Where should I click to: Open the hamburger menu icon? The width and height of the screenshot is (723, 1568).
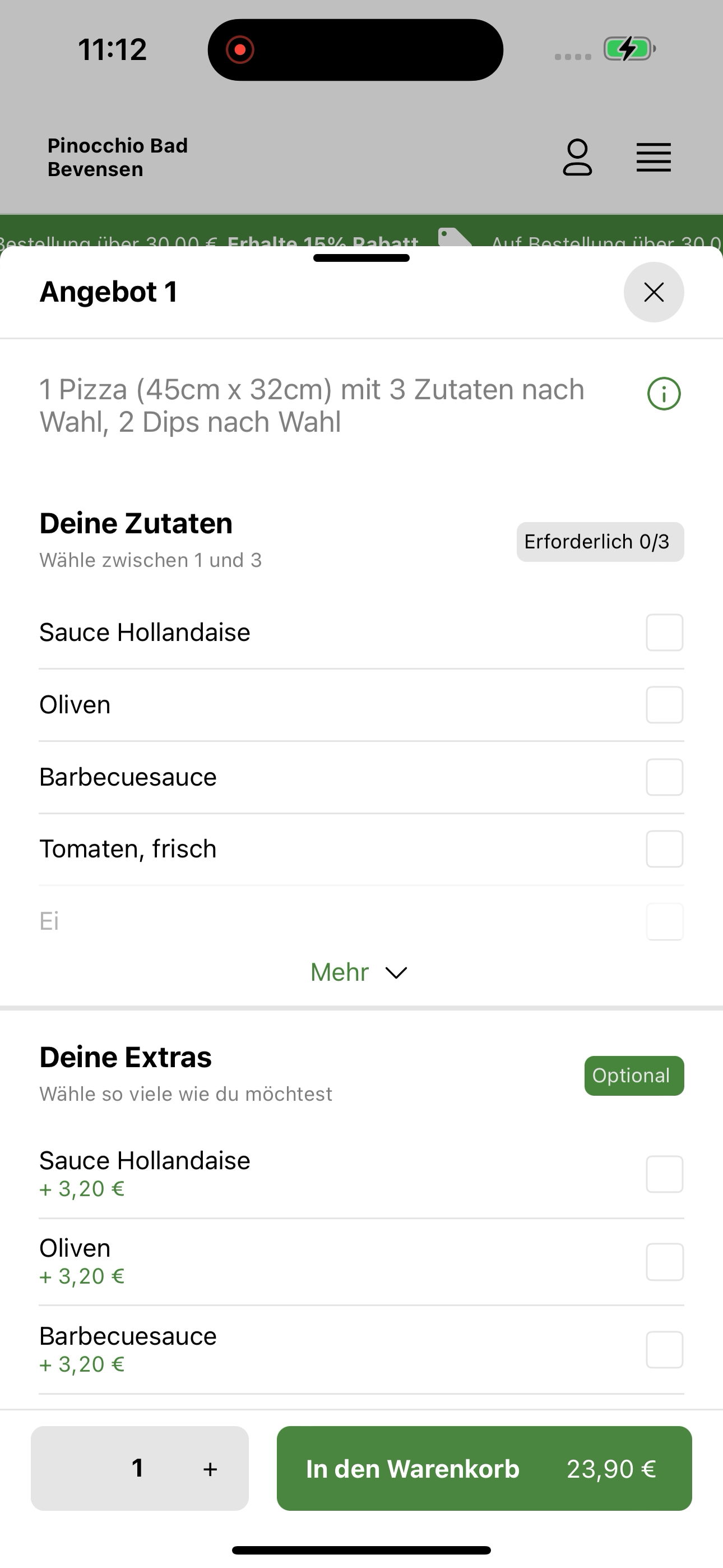click(x=654, y=158)
